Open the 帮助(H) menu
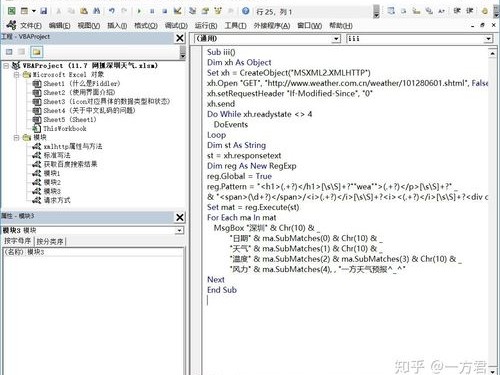This screenshot has width=500, height=375. click(x=341, y=26)
